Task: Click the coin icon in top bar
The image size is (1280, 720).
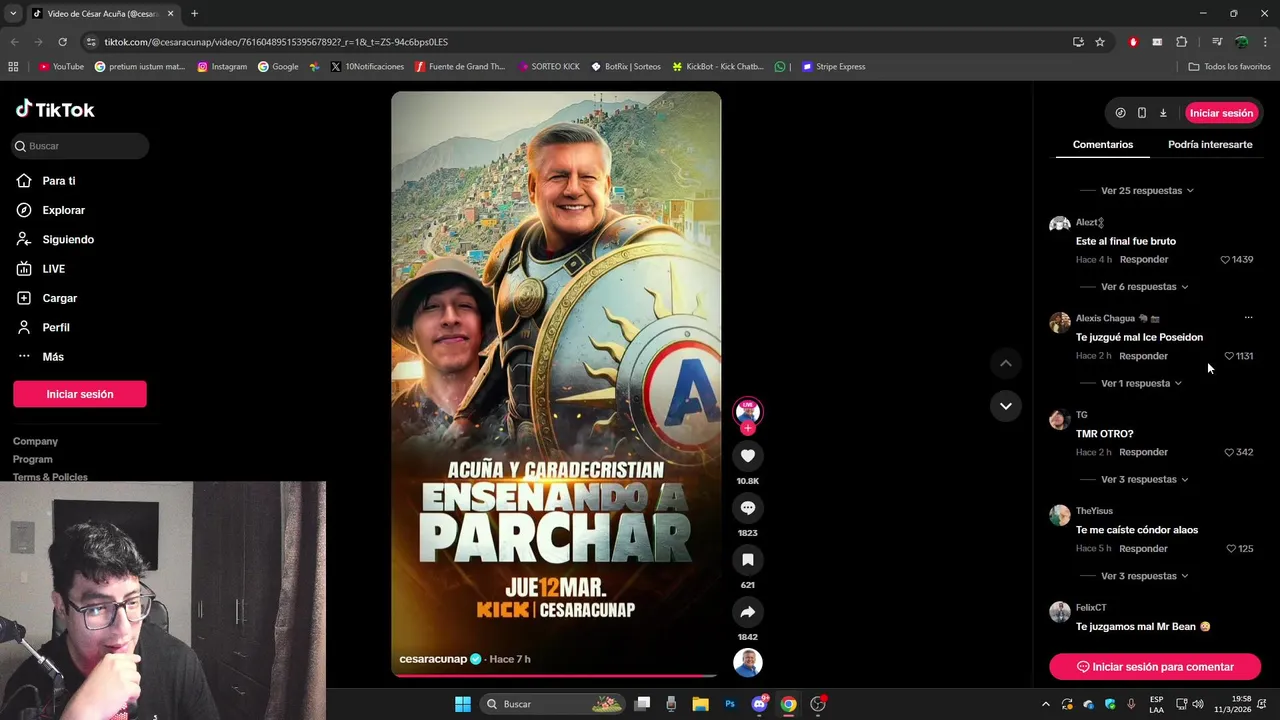Action: tap(1120, 113)
